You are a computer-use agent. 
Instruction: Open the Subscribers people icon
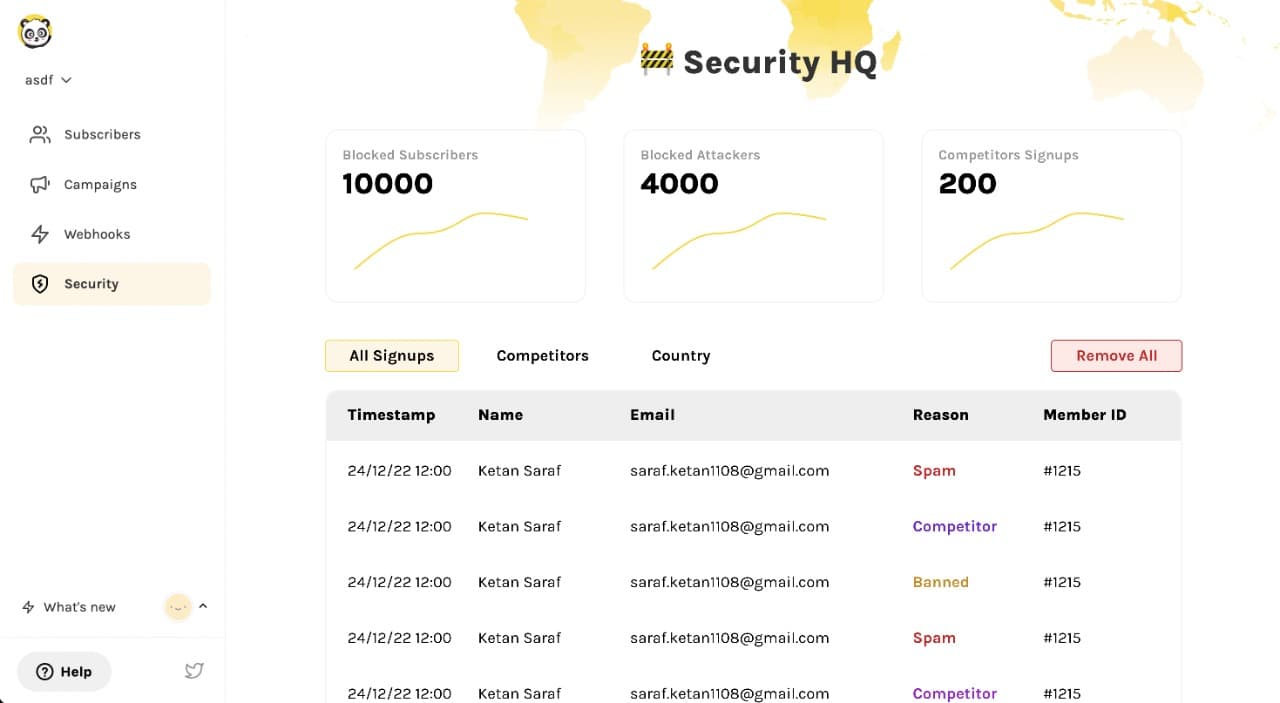coord(40,134)
